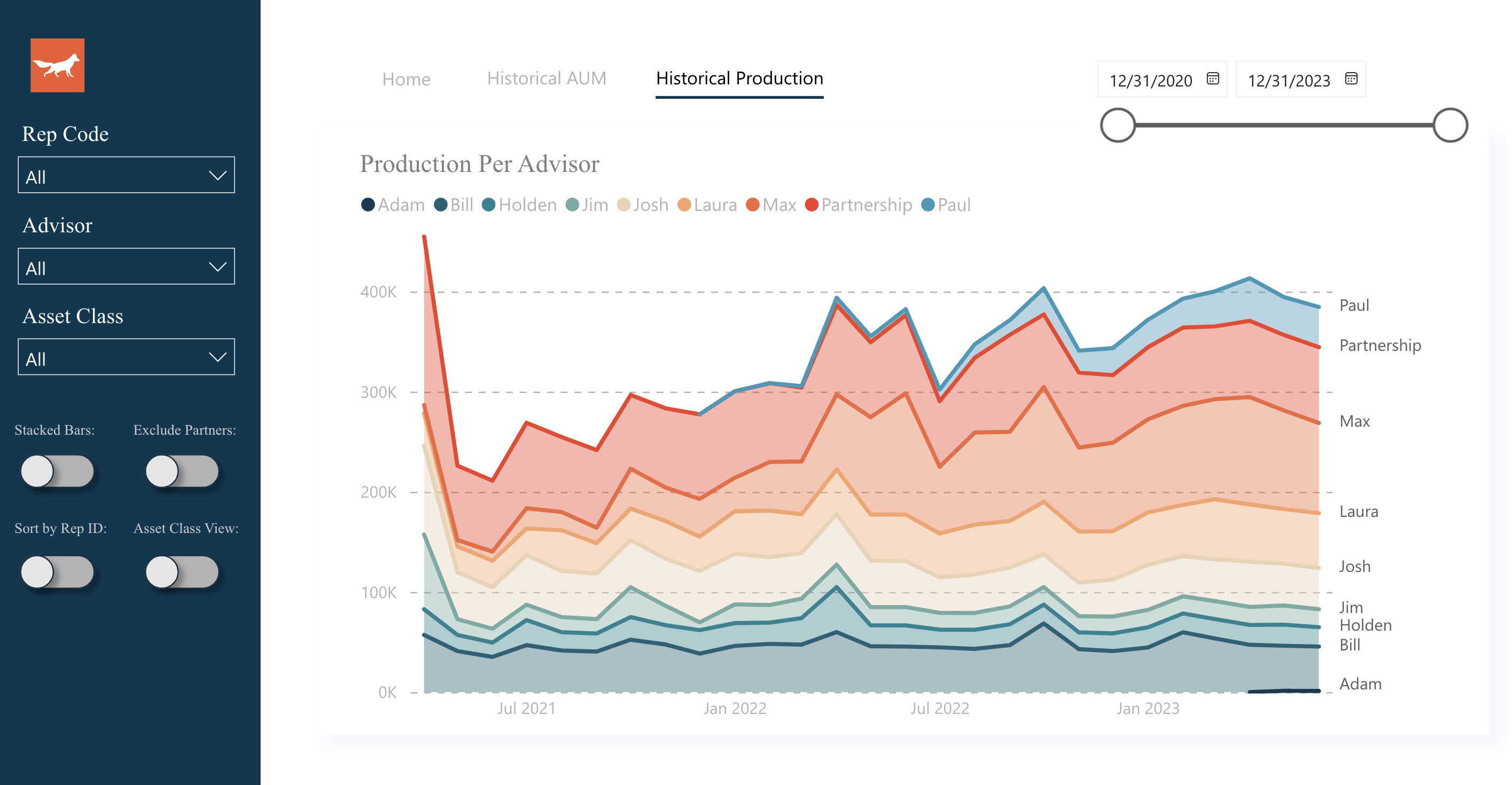Click the Adam legend marker

click(368, 205)
